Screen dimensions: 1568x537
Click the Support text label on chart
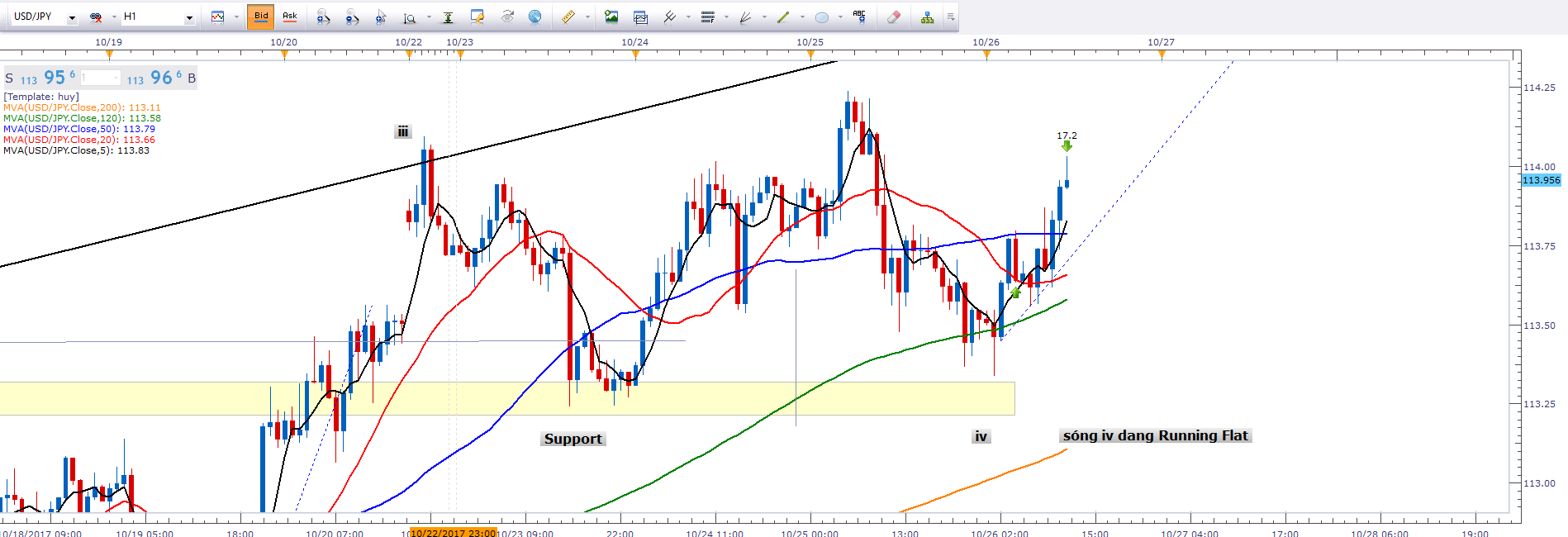(573, 439)
